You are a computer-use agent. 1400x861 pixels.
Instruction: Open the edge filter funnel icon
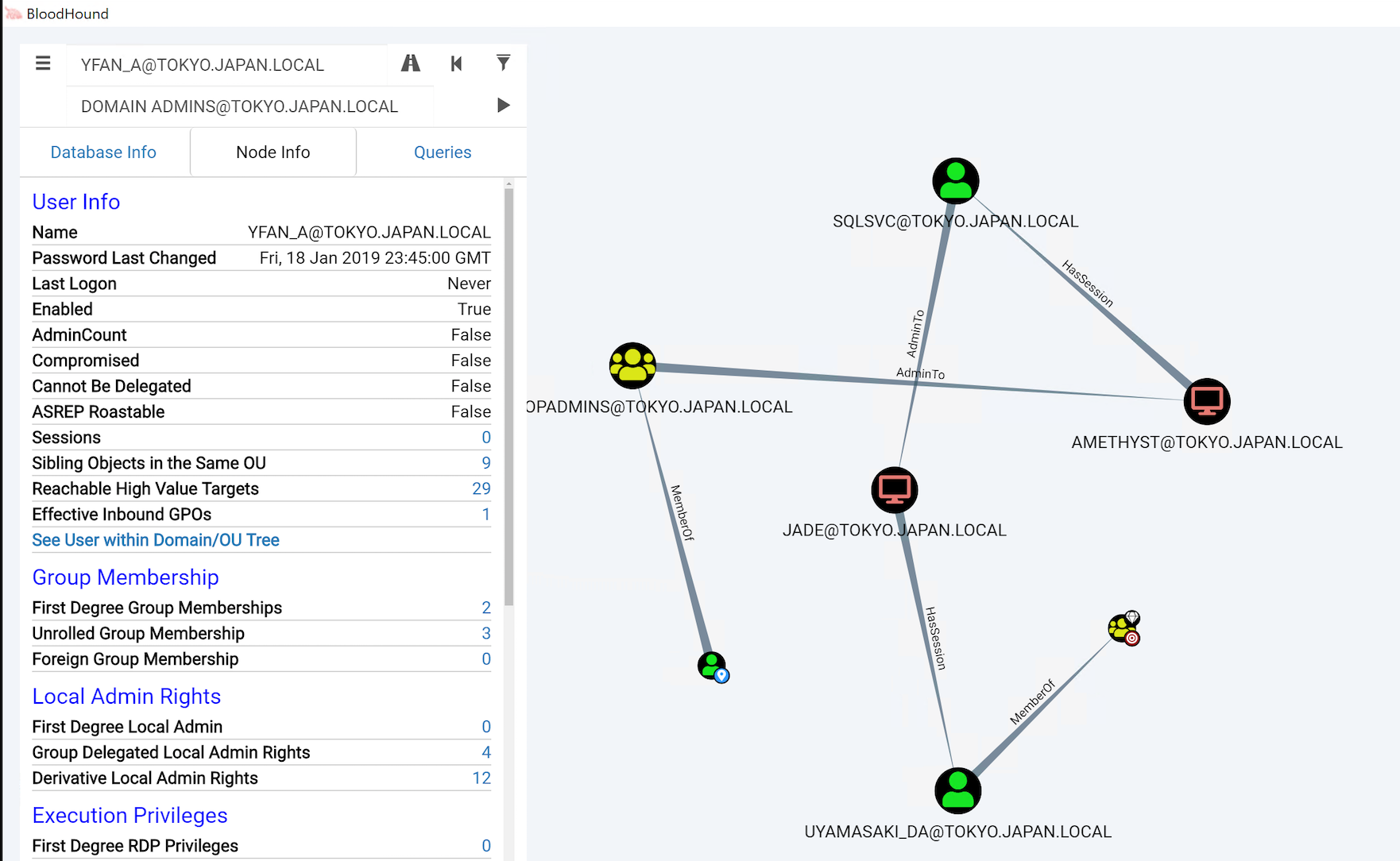coord(503,63)
